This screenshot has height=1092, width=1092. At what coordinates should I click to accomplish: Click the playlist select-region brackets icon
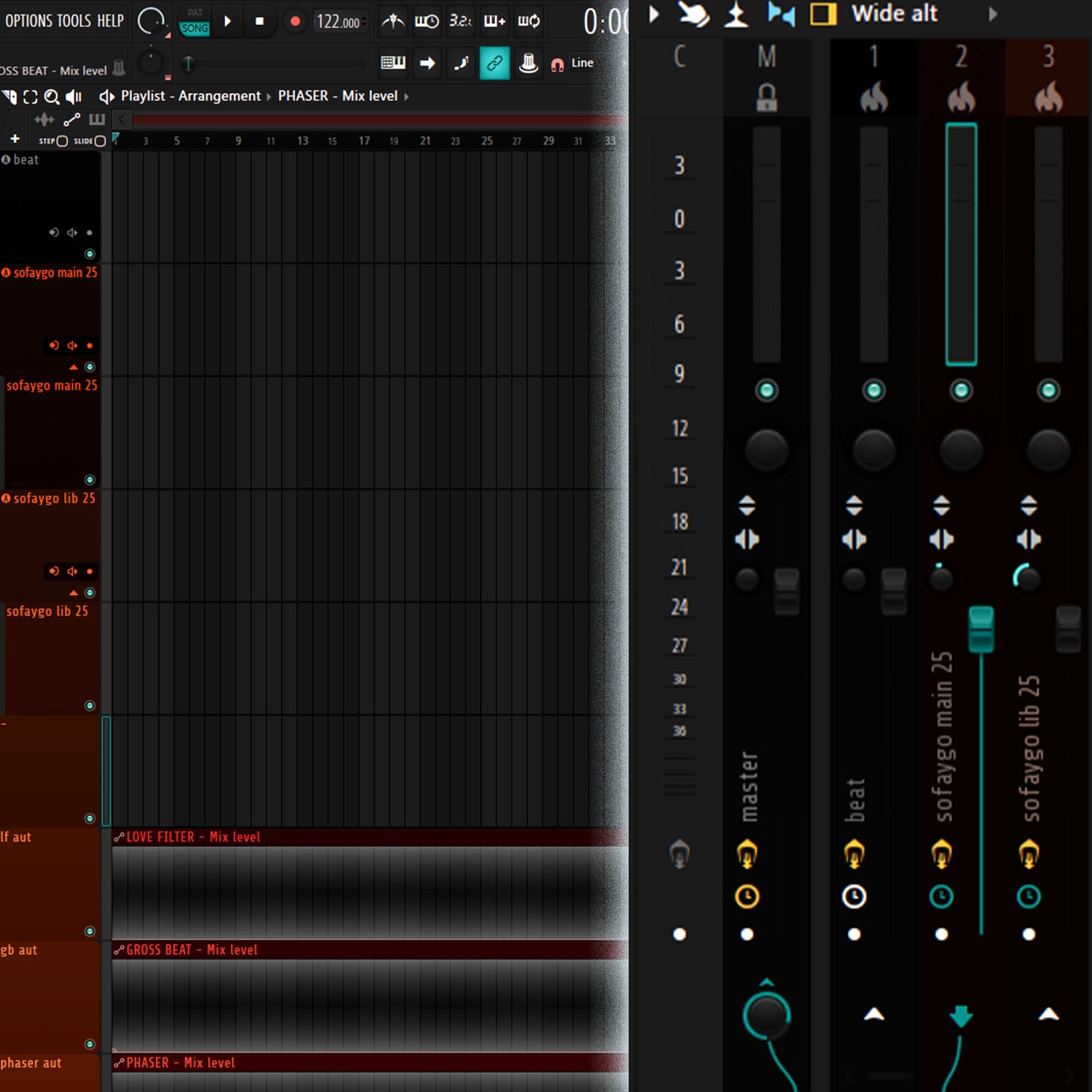[x=30, y=97]
